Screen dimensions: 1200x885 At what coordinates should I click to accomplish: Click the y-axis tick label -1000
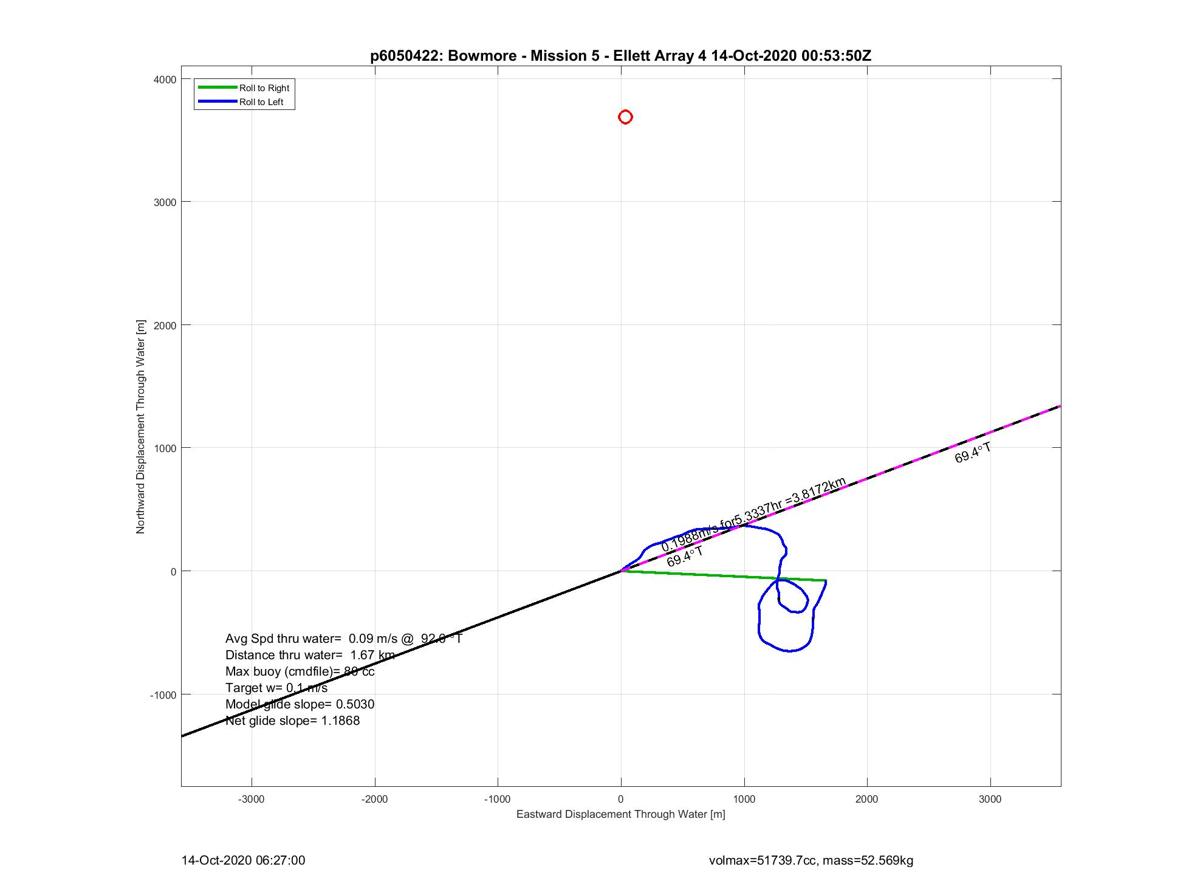click(x=163, y=695)
